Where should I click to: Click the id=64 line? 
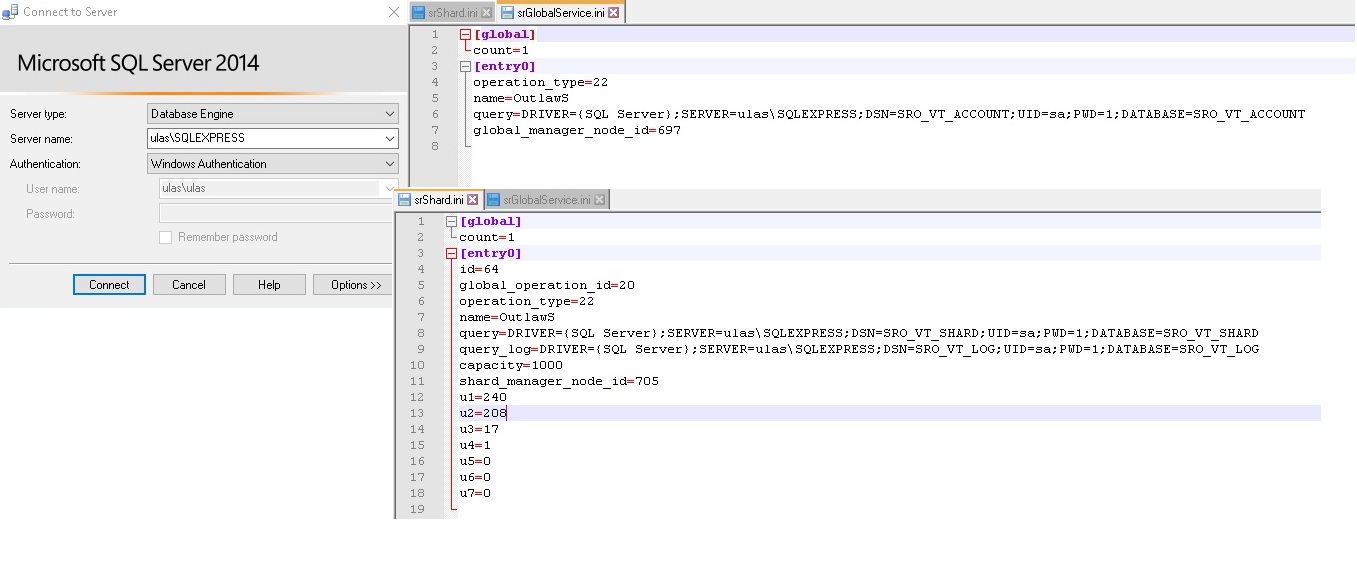(479, 269)
